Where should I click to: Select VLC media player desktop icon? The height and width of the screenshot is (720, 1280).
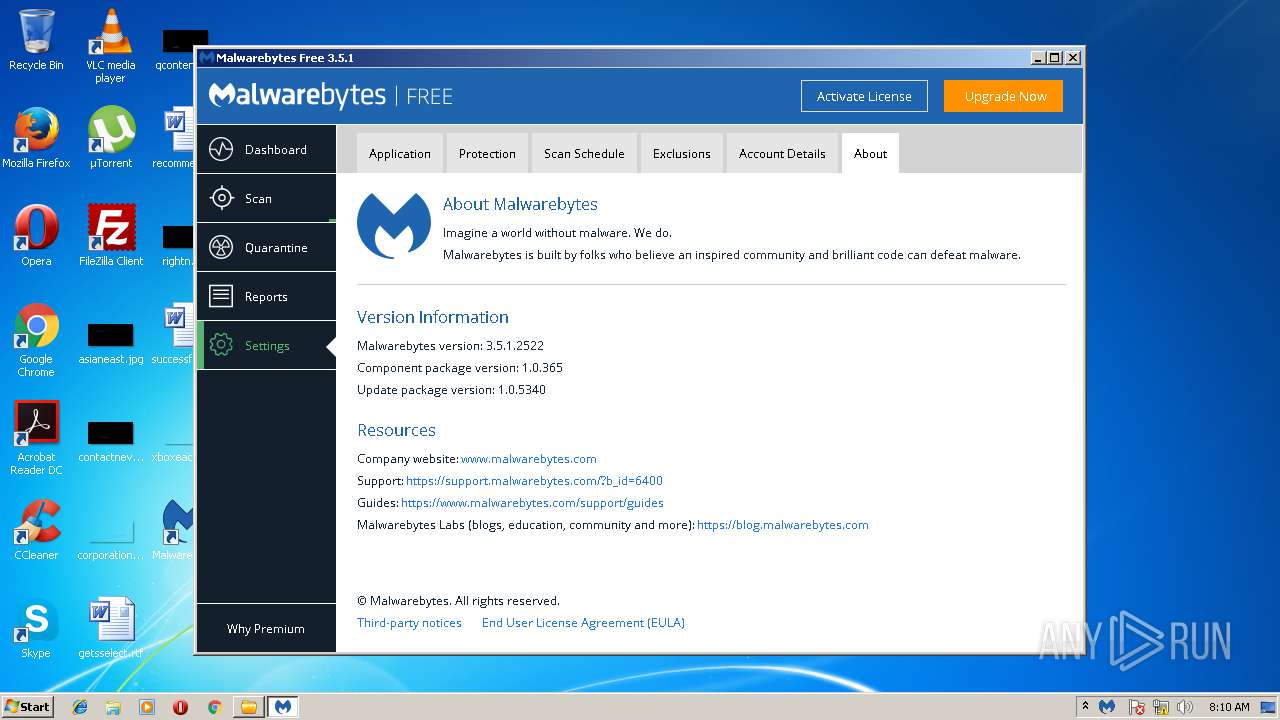point(110,46)
